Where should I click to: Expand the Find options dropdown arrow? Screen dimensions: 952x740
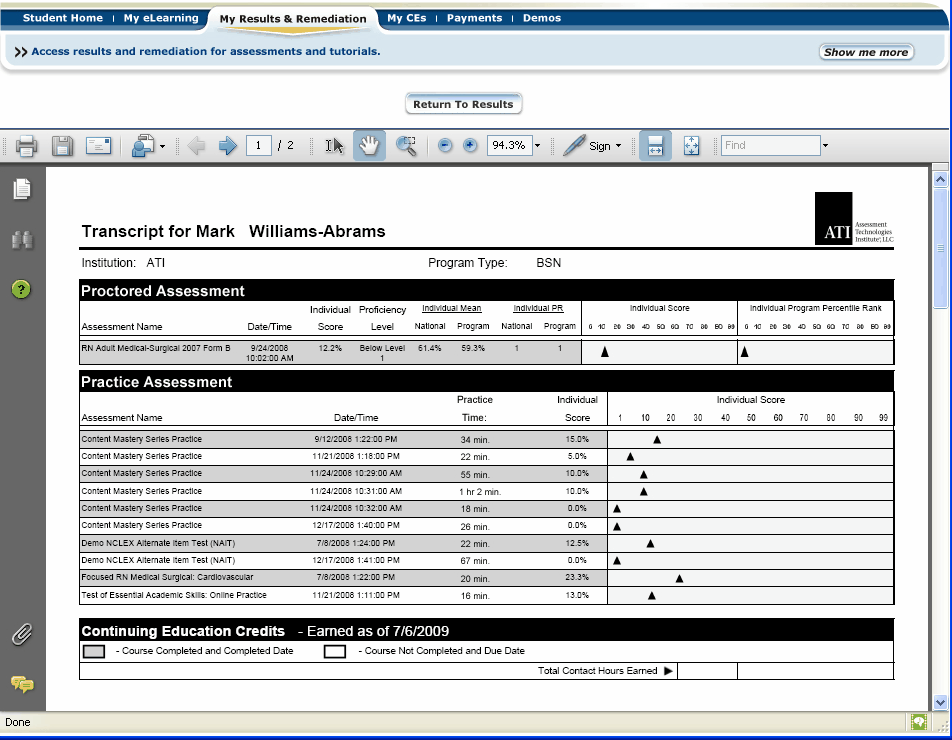pyautogui.click(x=826, y=145)
